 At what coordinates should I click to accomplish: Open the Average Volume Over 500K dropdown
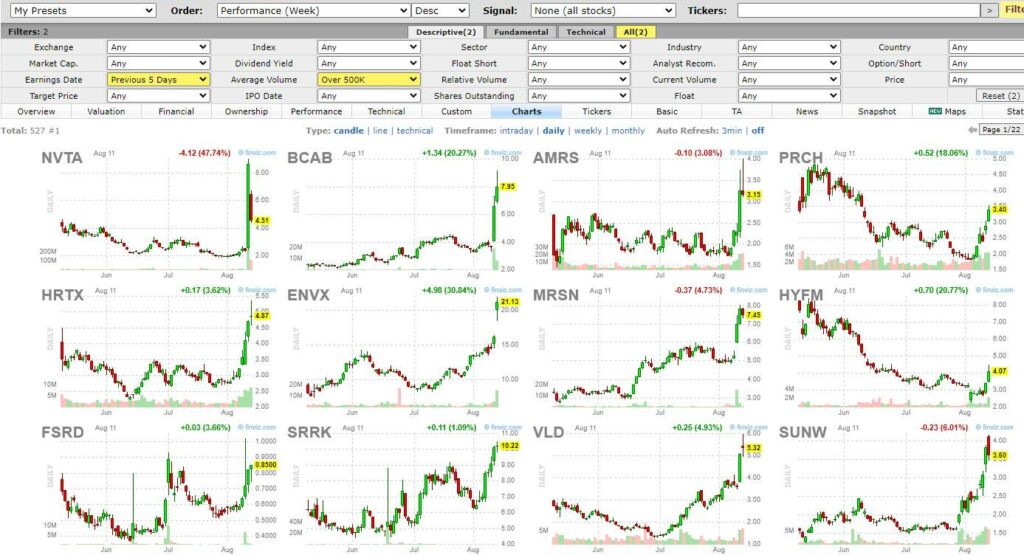tap(368, 80)
